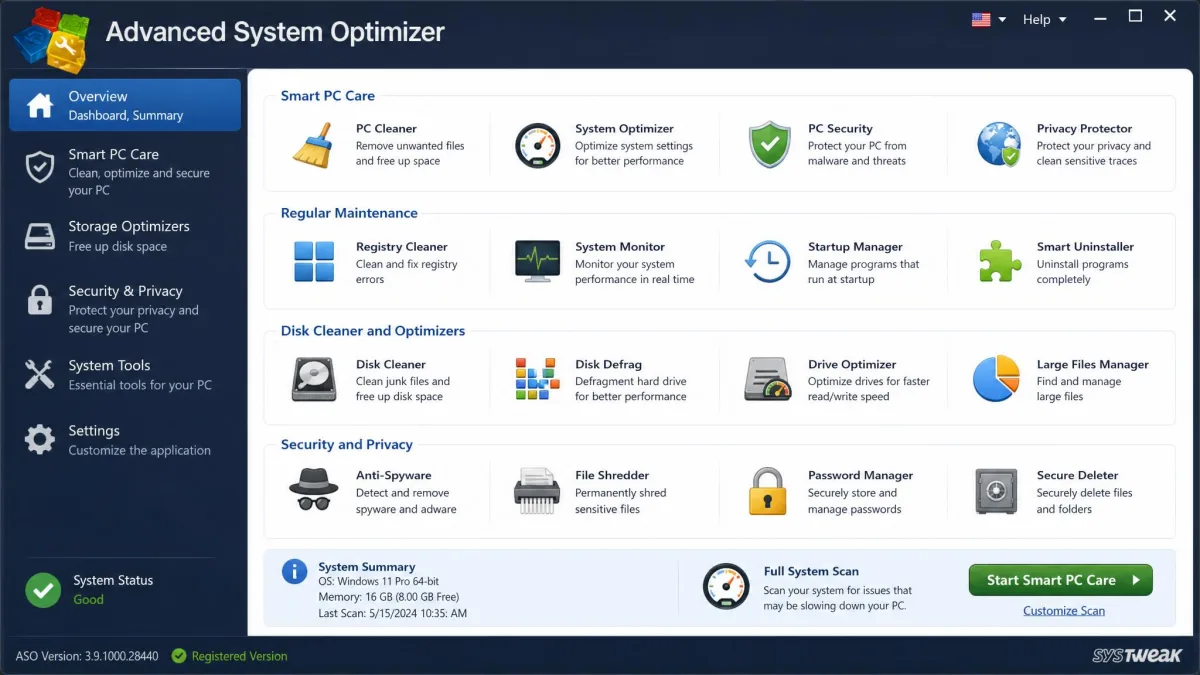
Task: Click the Customize Scan link
Action: tap(1064, 610)
